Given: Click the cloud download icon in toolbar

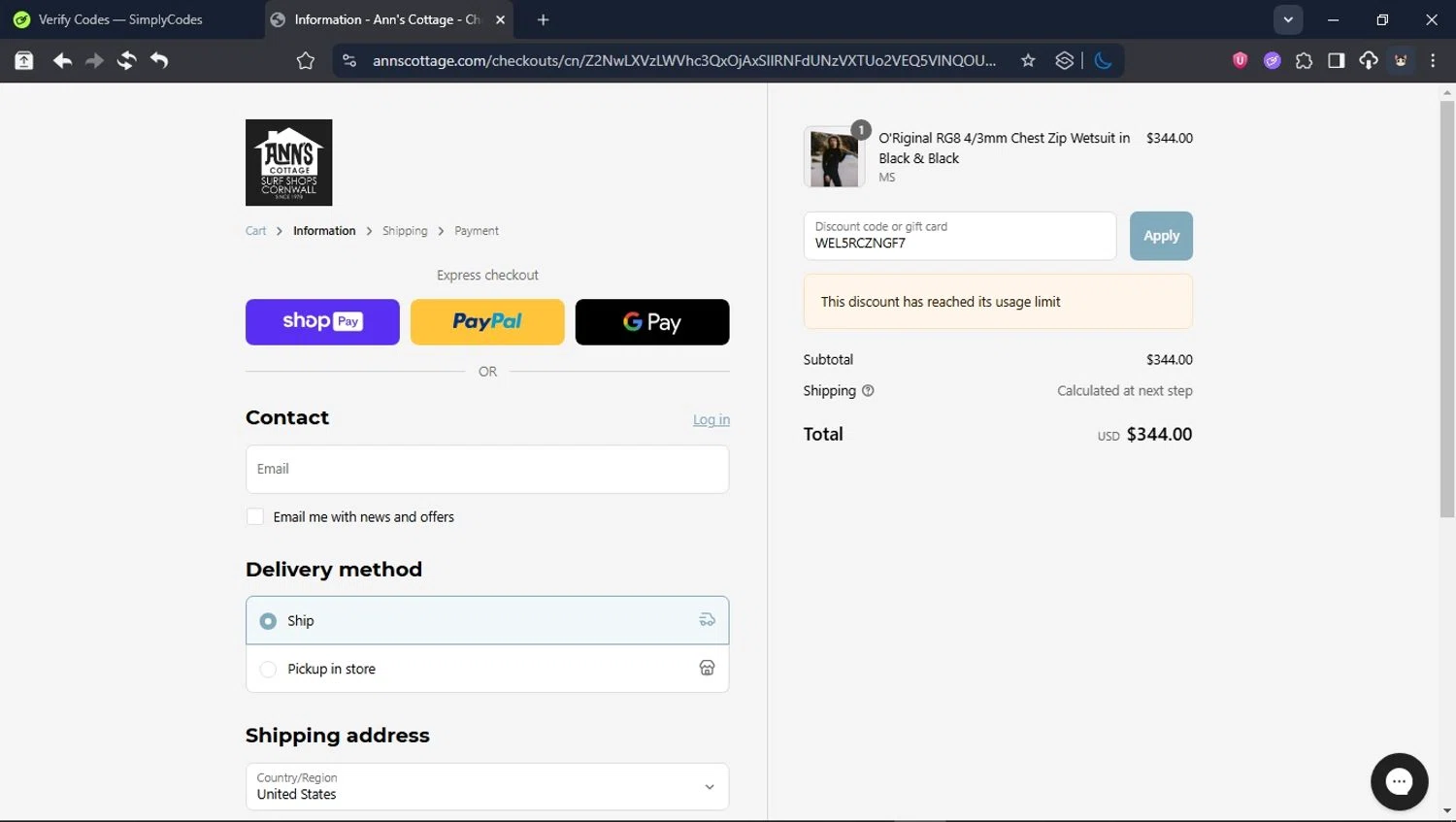Looking at the screenshot, I should click(1369, 60).
